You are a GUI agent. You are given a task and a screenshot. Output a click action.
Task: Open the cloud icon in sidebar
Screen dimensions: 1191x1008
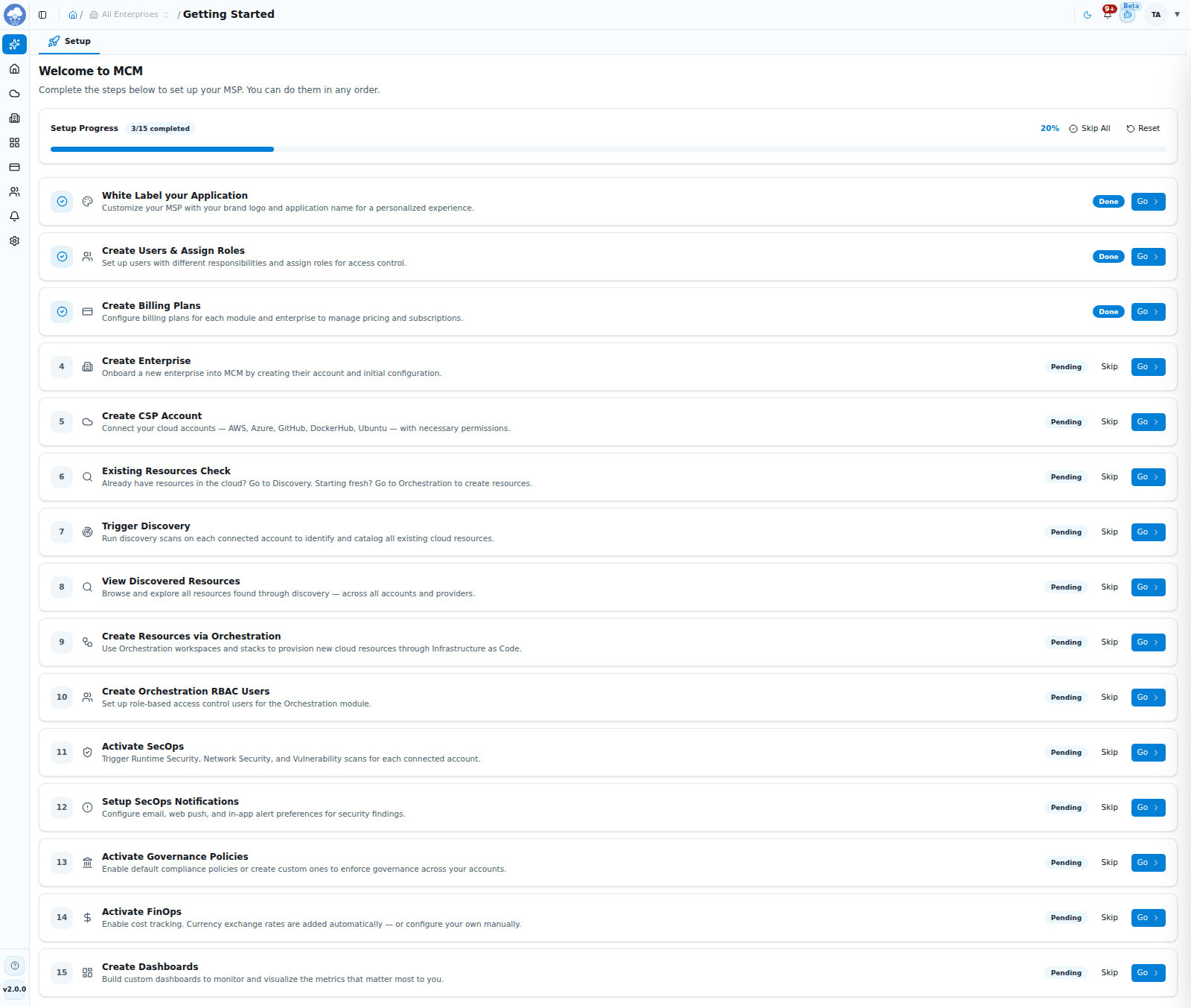tap(14, 93)
